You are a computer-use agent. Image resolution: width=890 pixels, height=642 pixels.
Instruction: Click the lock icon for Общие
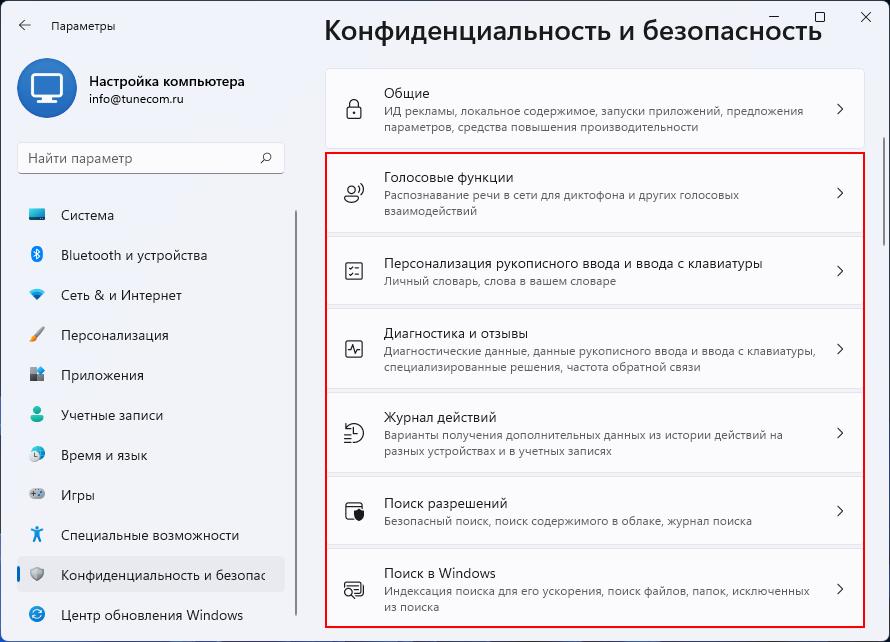pos(354,109)
